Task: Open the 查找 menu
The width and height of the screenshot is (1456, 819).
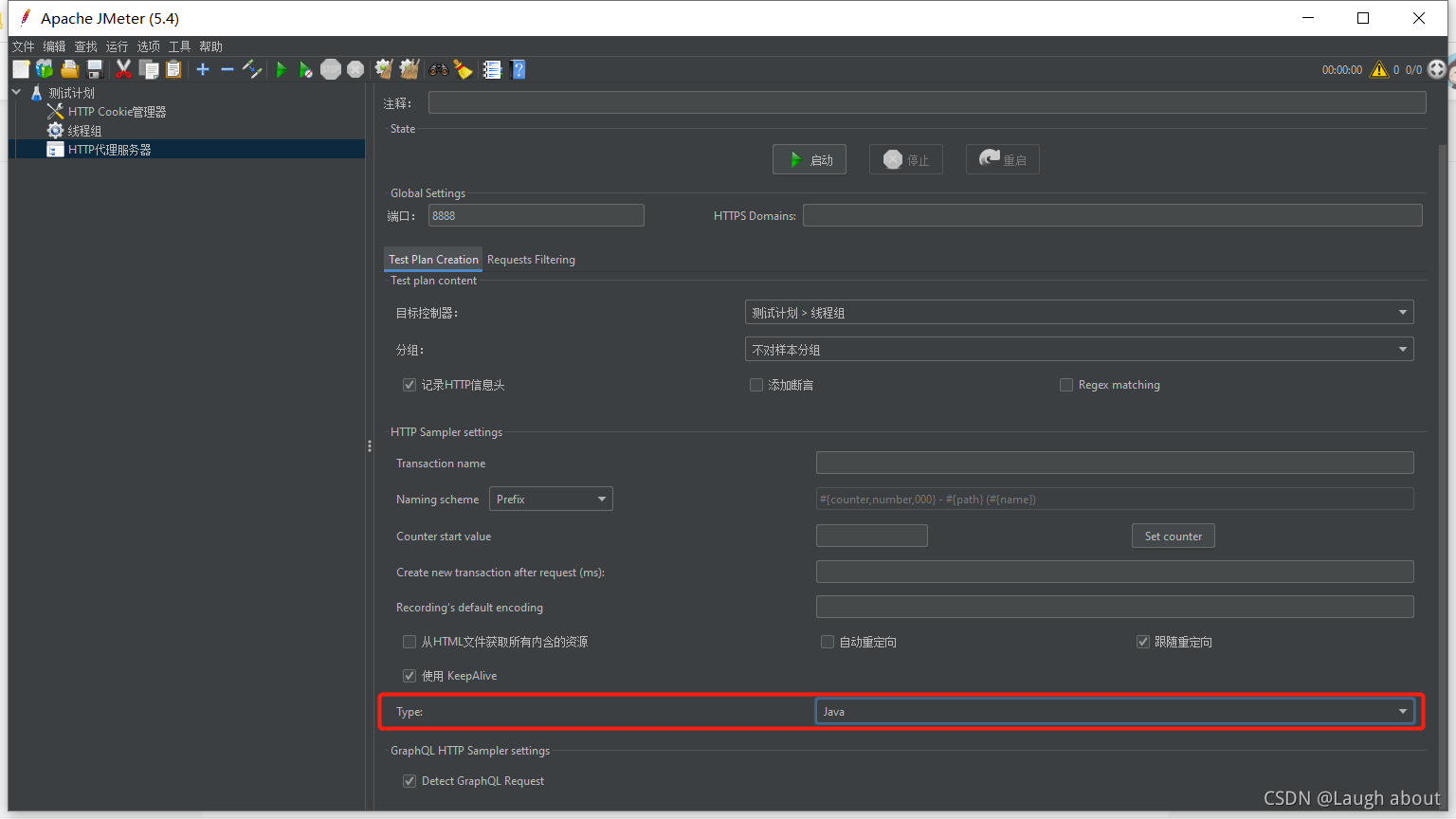Action: pyautogui.click(x=85, y=46)
